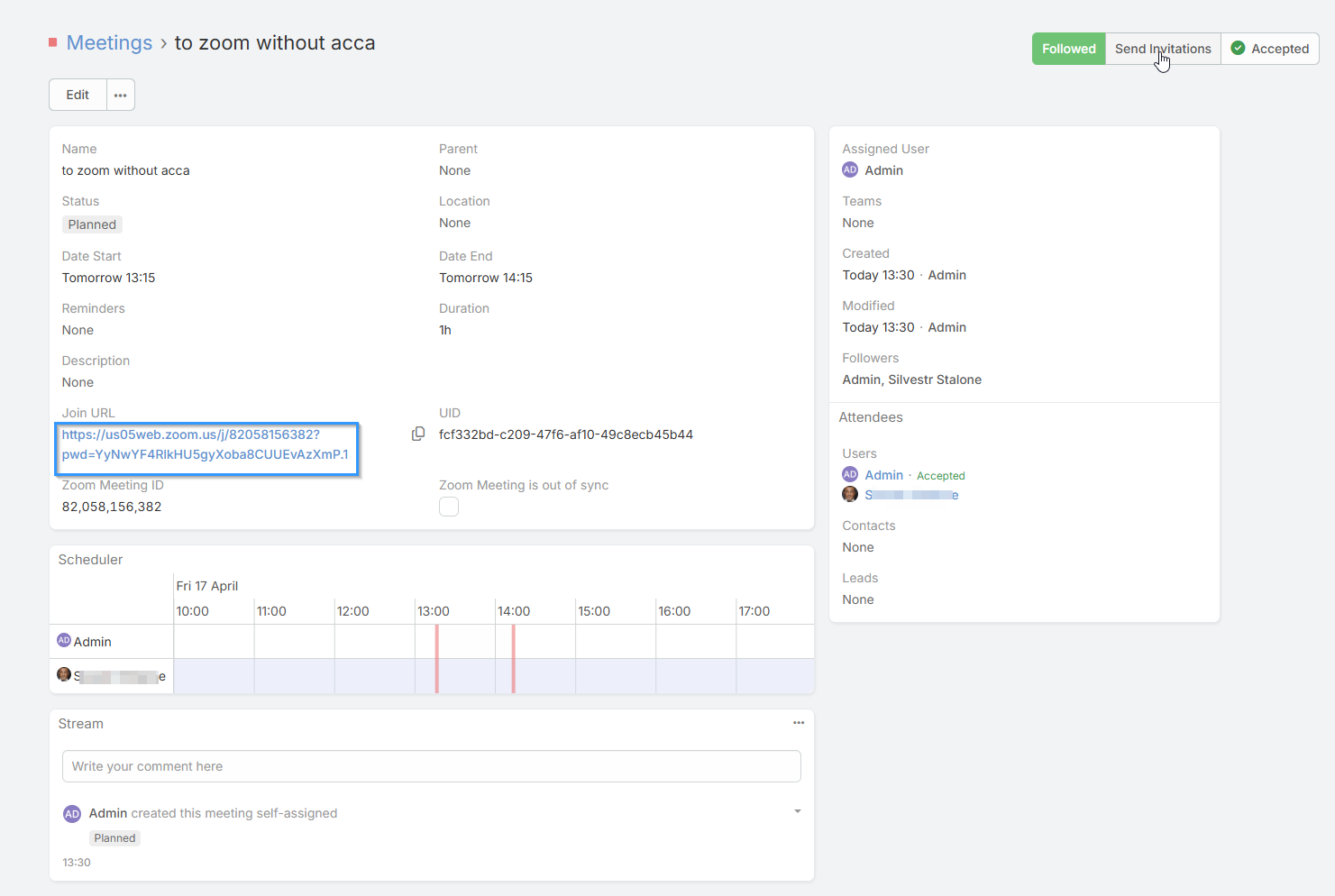Click the Edit button
1335x896 pixels.
pyautogui.click(x=78, y=95)
